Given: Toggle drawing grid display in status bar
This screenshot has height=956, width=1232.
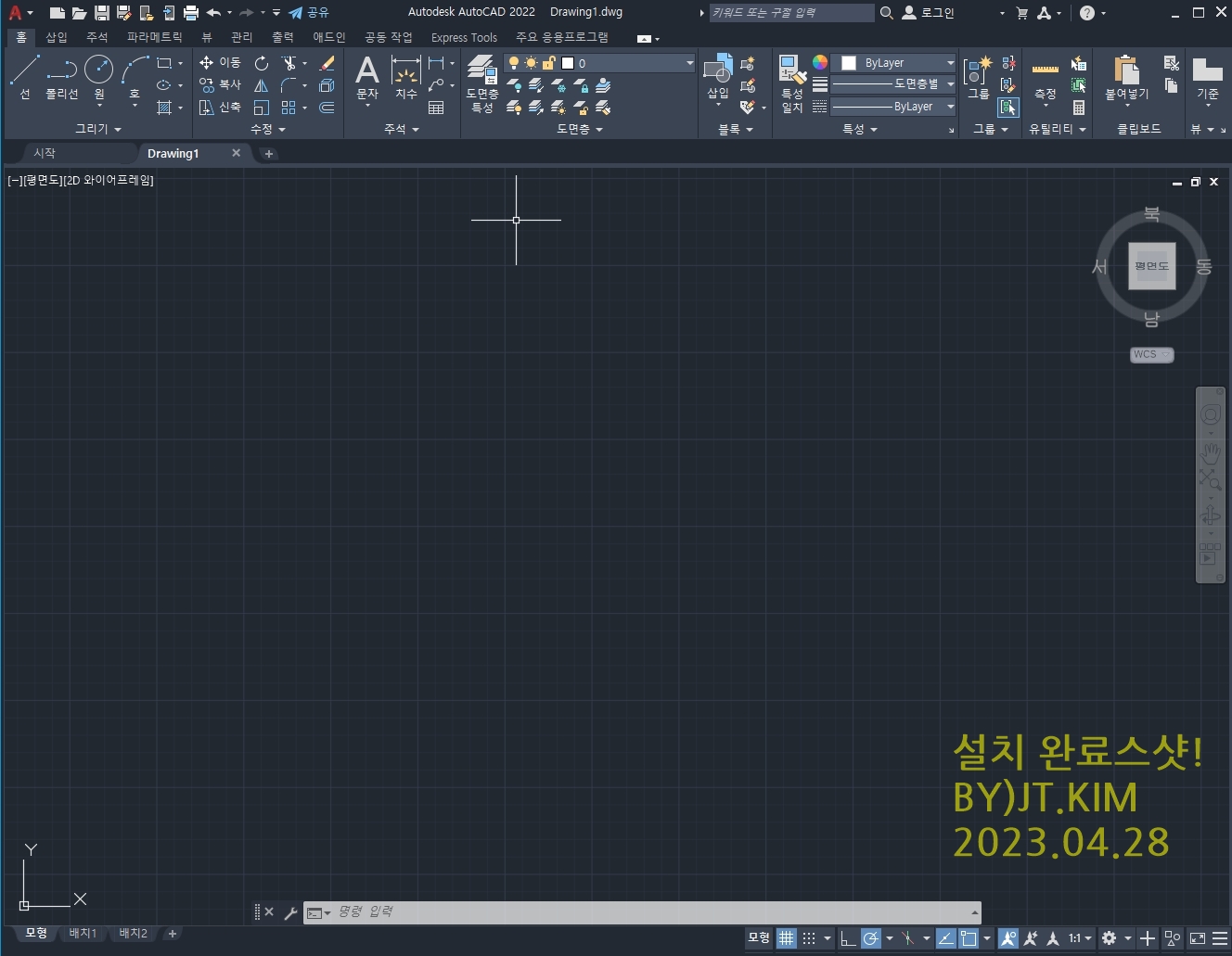Looking at the screenshot, I should 787,938.
